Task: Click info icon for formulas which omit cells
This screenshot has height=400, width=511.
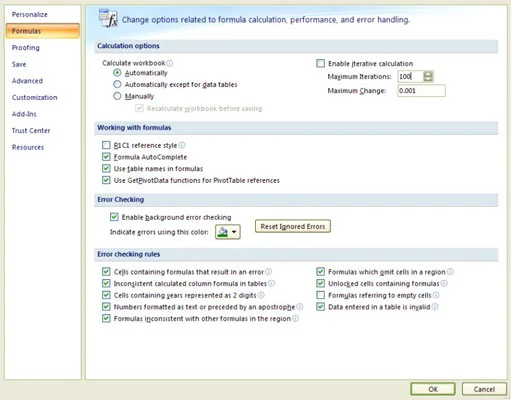Action: click(x=450, y=272)
